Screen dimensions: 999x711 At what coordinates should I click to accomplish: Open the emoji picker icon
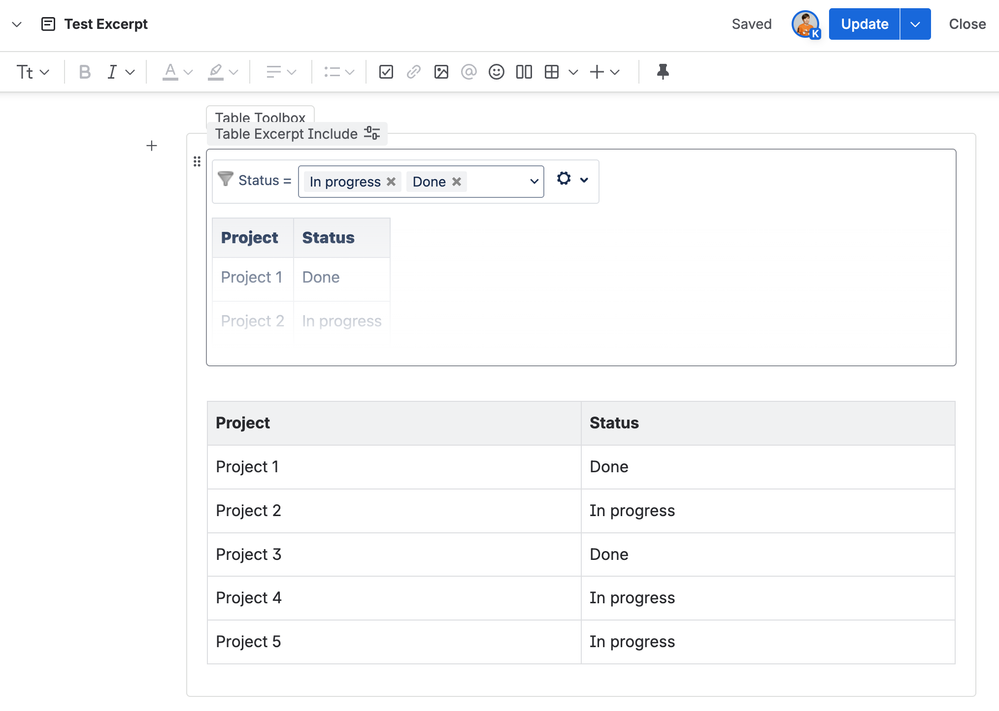(x=496, y=72)
